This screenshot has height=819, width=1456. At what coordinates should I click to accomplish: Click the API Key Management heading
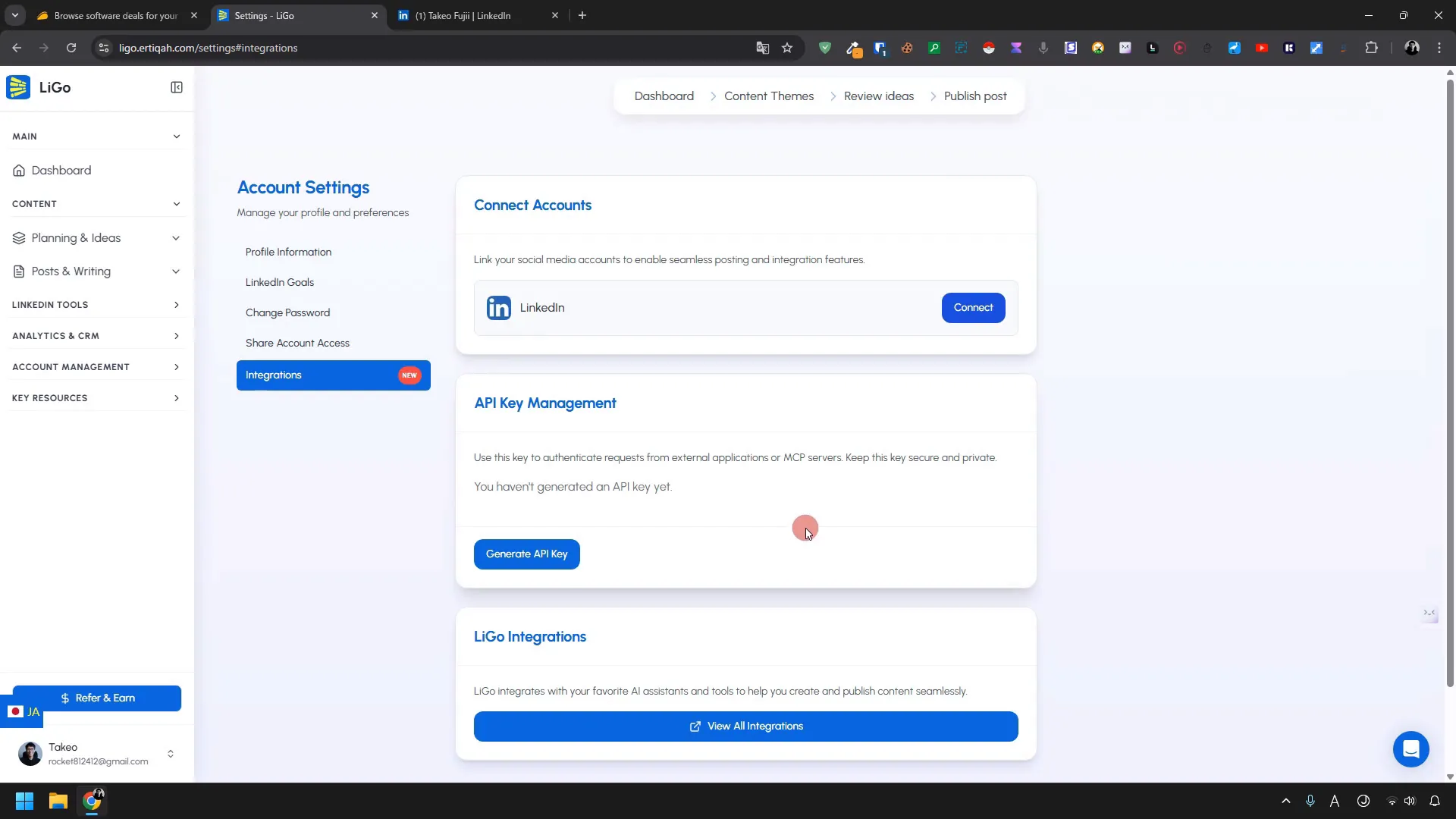[545, 403]
